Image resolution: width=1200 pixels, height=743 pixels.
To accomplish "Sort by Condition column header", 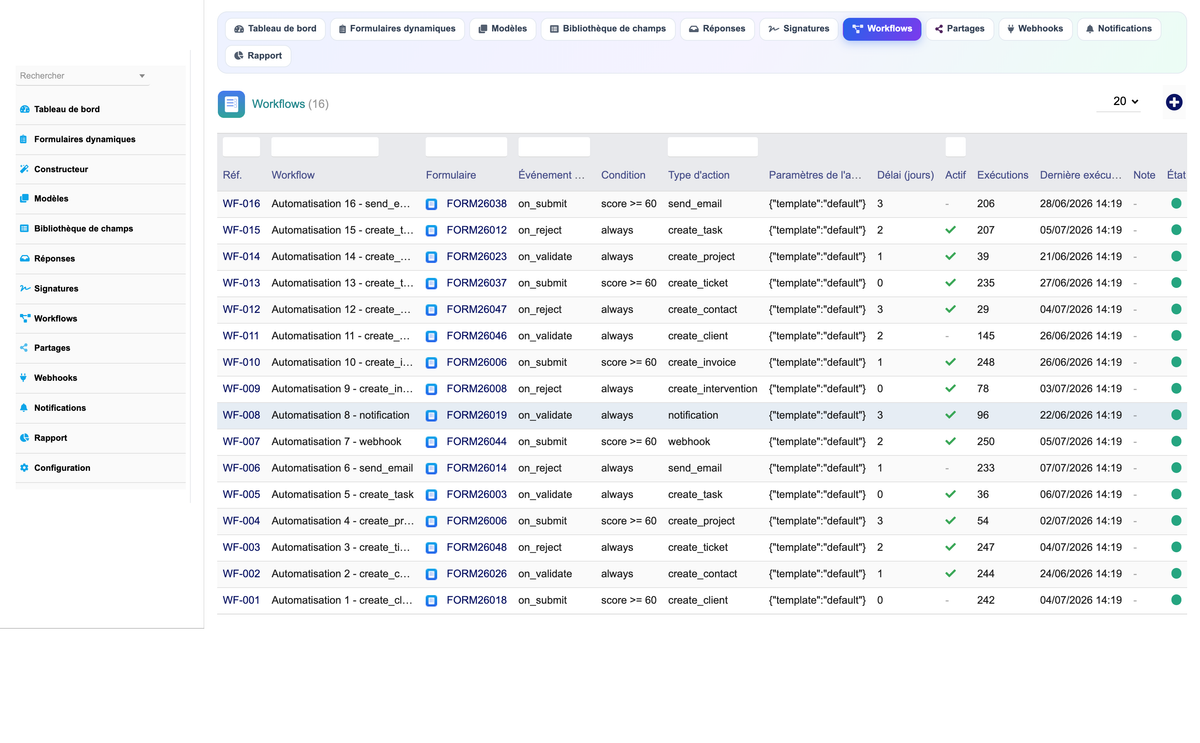I will pos(623,175).
